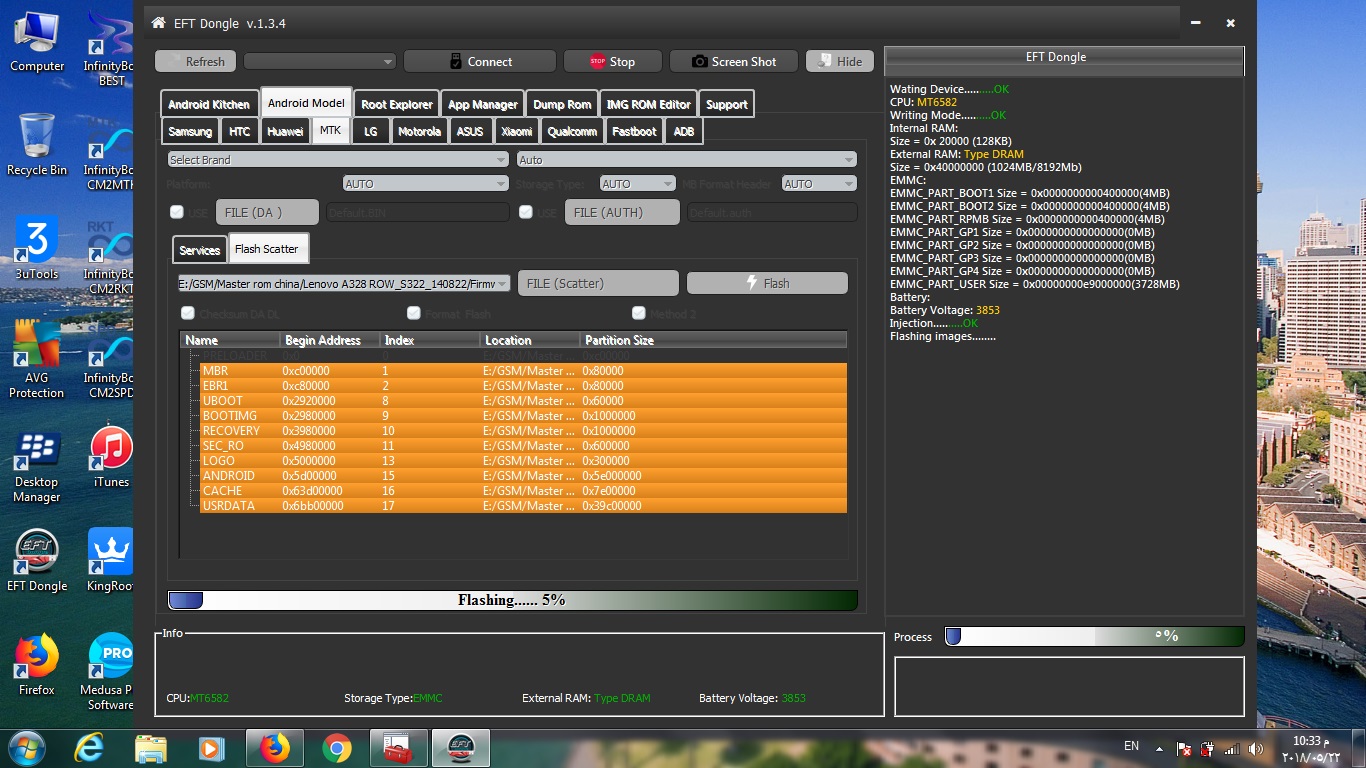Select the InfinityBox CM2MTK desktop shortcut
The width and height of the screenshot is (1366, 768).
pos(109,152)
